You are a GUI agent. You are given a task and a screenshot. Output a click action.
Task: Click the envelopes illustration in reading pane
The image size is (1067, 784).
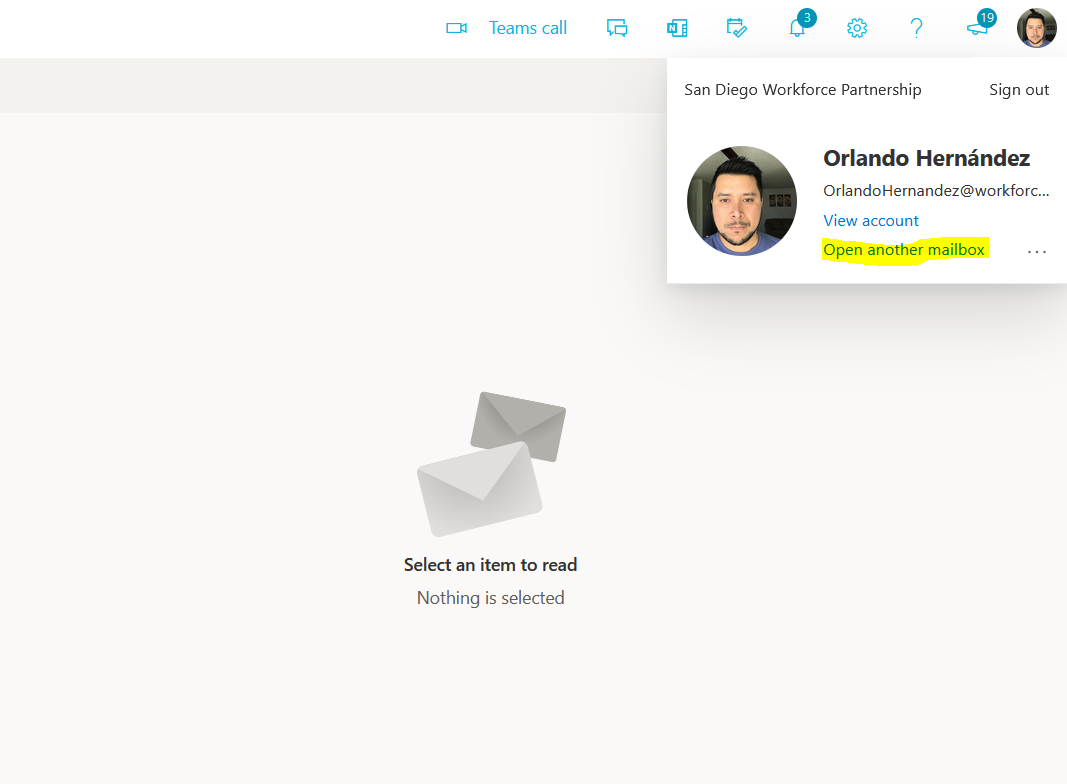[490, 463]
